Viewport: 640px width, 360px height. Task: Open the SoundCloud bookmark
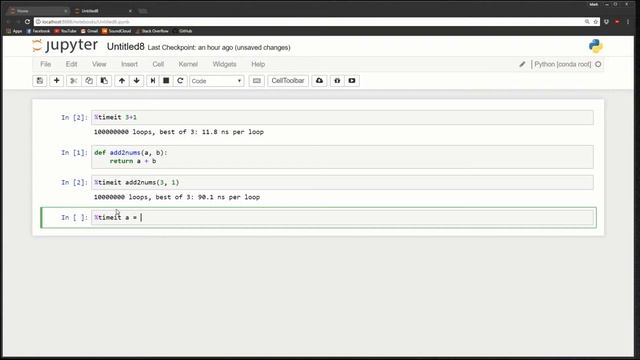(117, 31)
